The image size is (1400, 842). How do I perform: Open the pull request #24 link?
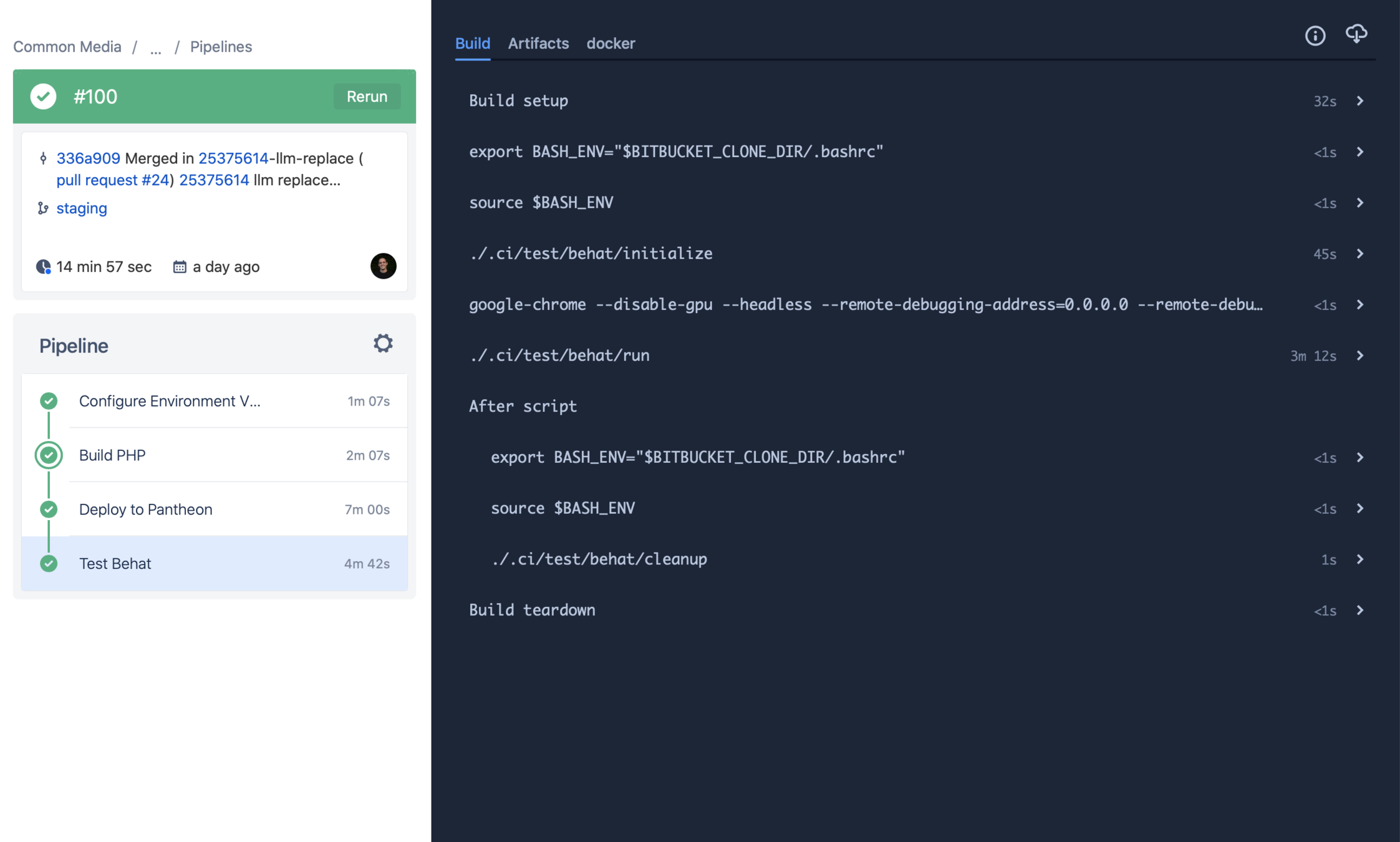113,180
